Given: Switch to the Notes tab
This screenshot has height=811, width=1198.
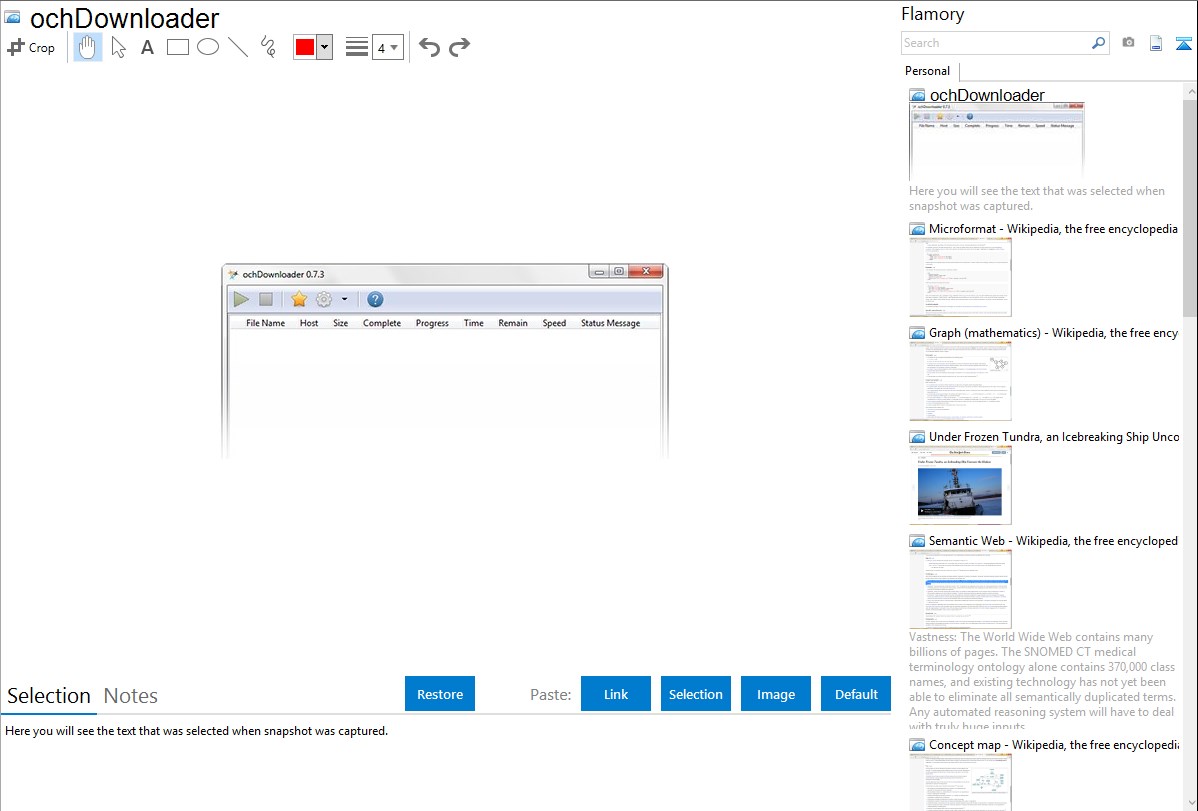Looking at the screenshot, I should pos(131,696).
